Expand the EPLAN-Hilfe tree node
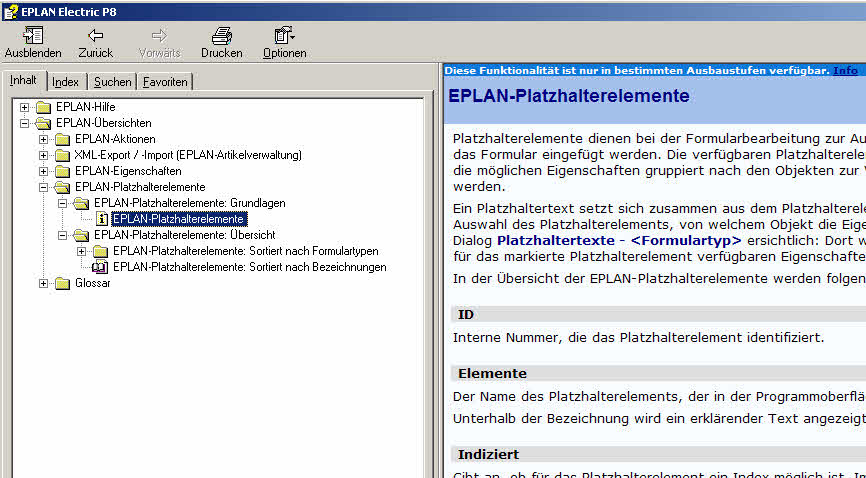 pyautogui.click(x=24, y=107)
